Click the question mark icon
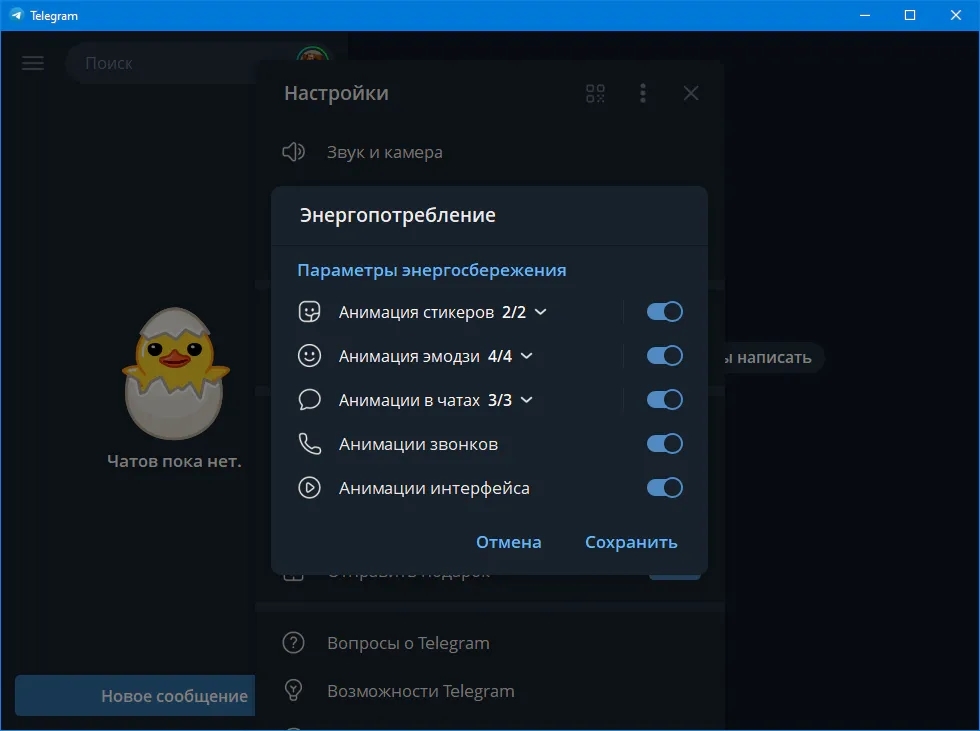The image size is (980, 731). (x=294, y=643)
